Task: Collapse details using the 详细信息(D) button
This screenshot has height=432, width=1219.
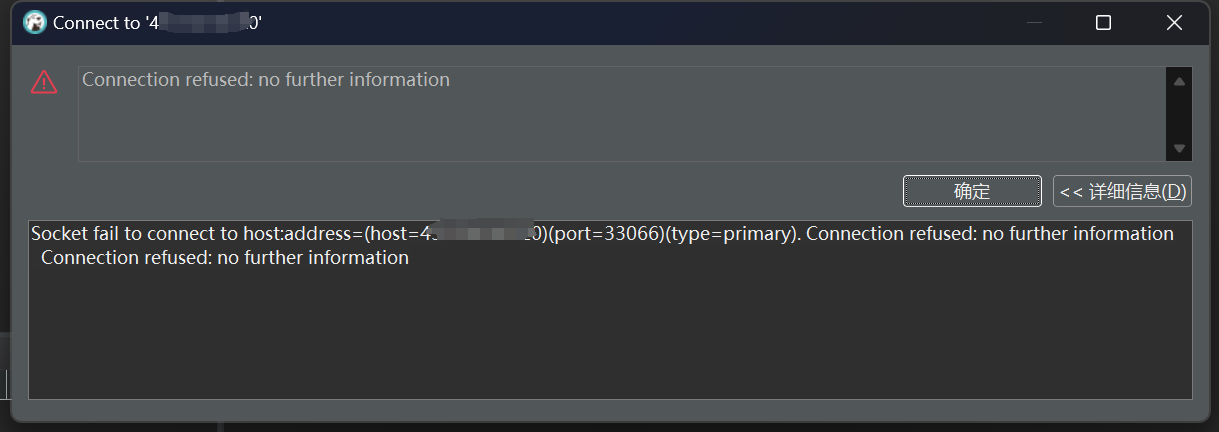Action: point(1122,191)
